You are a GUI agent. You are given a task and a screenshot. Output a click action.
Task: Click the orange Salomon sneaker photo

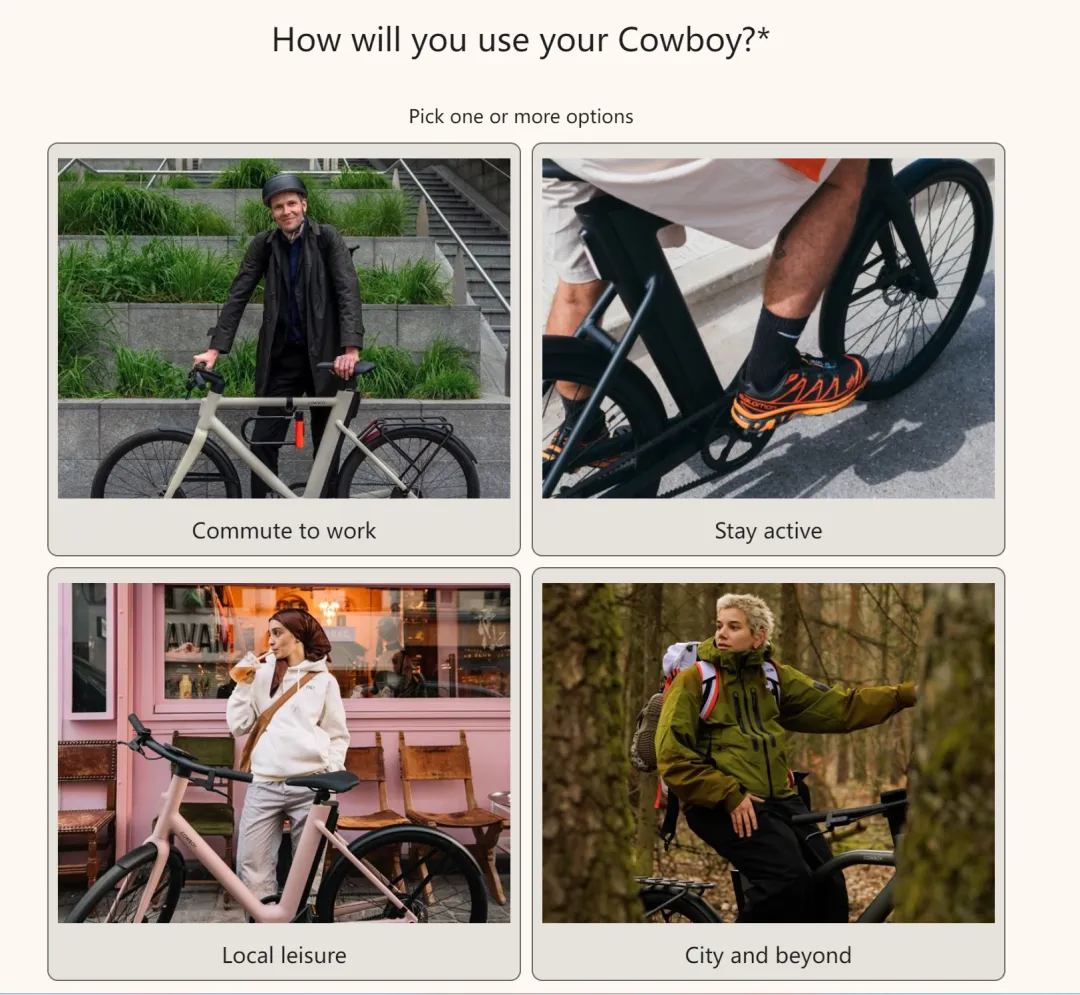click(768, 328)
